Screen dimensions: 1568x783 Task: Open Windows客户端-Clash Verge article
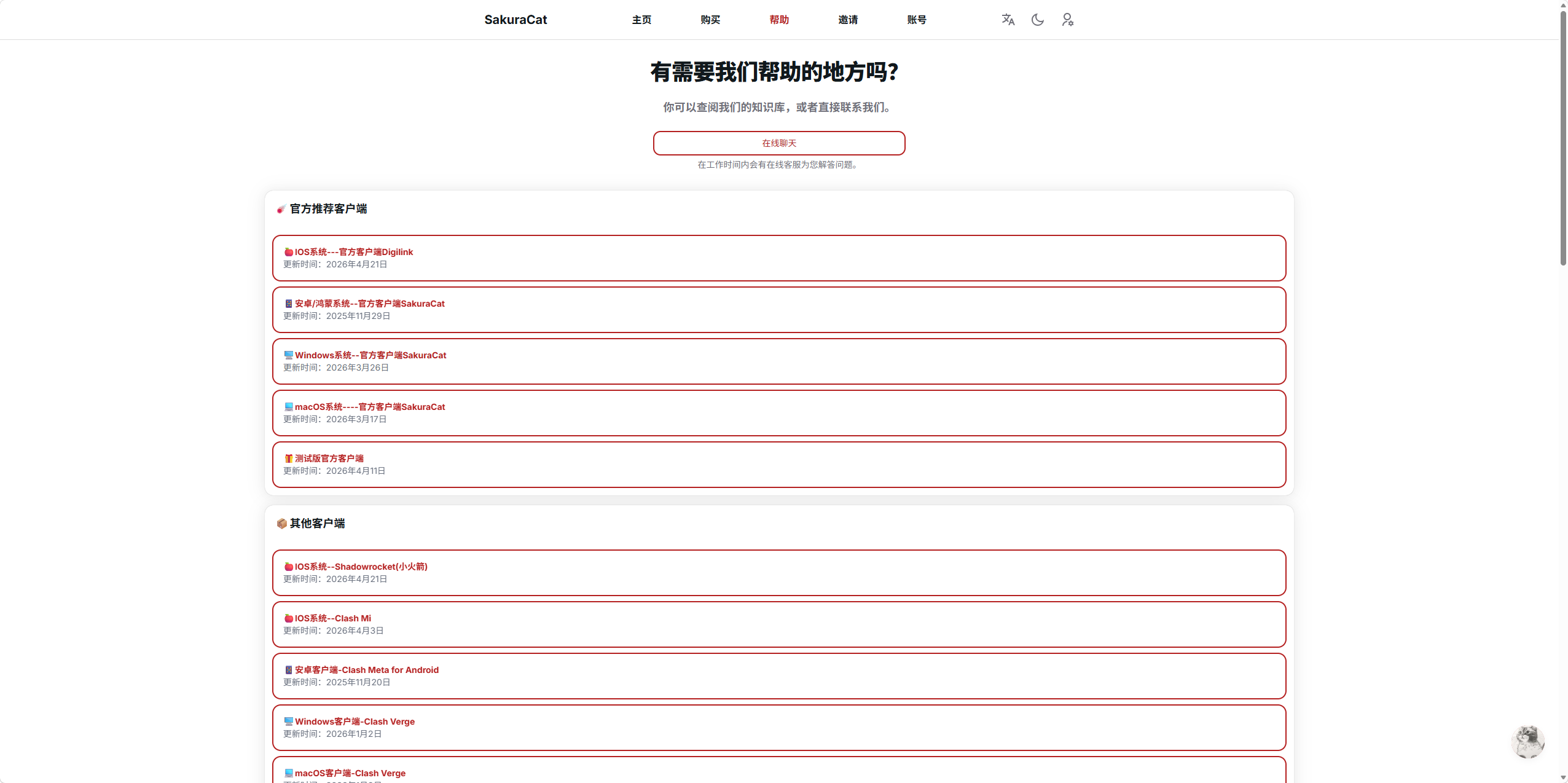click(779, 728)
